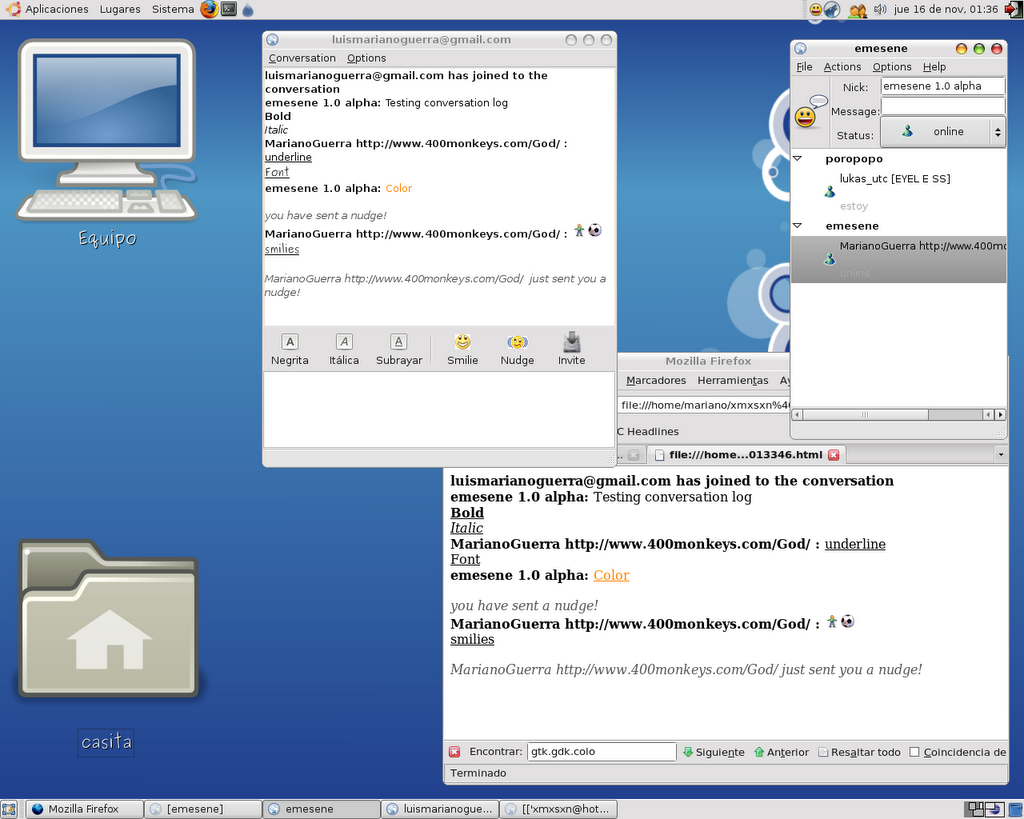The height and width of the screenshot is (819, 1024).
Task: Click the blue droplet launcher in the top panel
Action: click(x=248, y=10)
